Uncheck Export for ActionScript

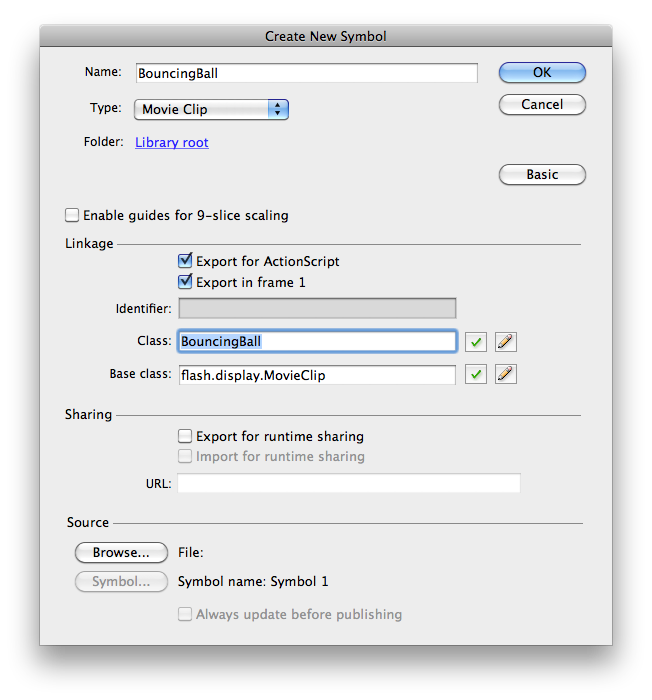185,261
